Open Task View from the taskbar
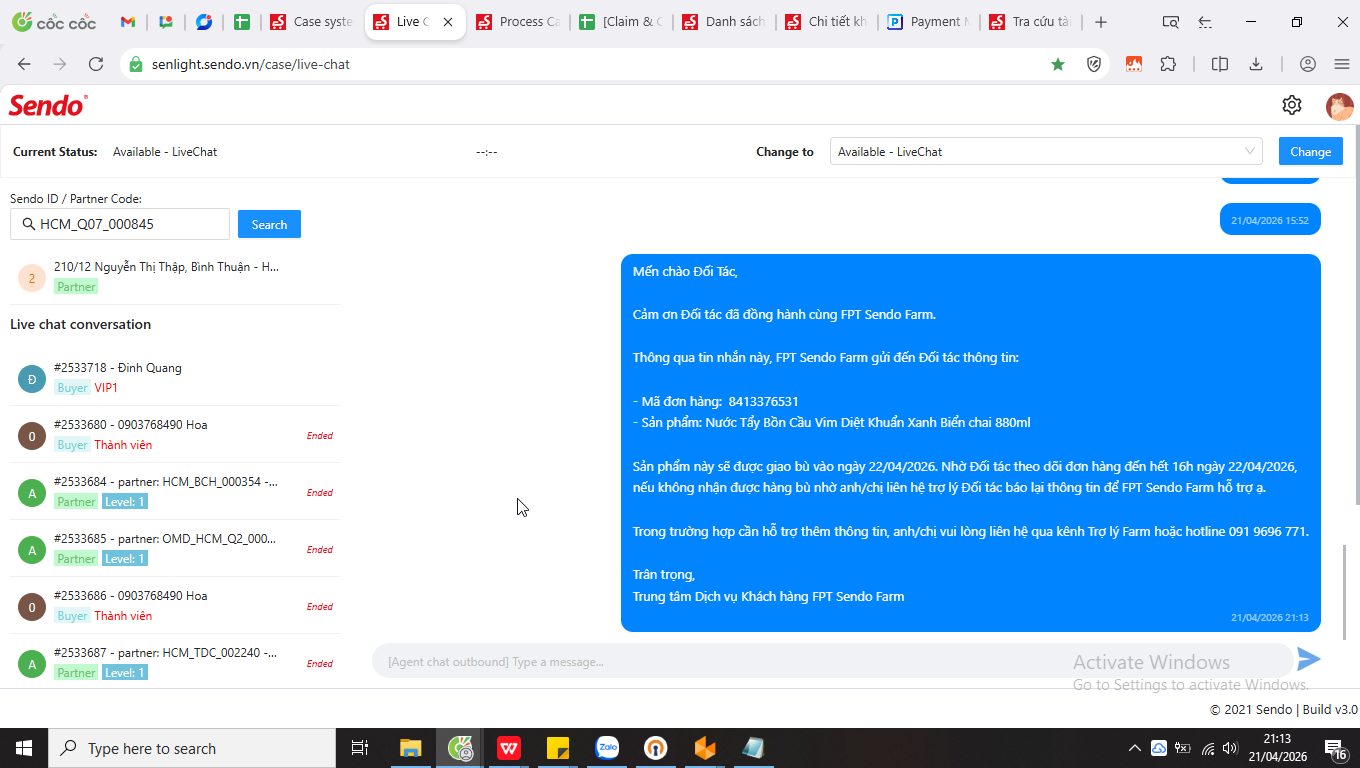Screen dimensions: 1360x768 coord(360,748)
